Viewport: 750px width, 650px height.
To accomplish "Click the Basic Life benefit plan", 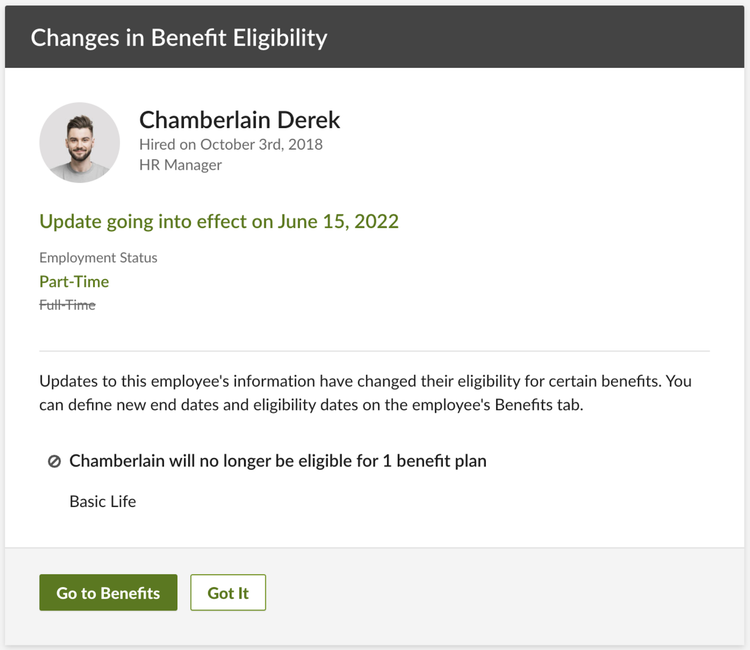I will point(102,501).
